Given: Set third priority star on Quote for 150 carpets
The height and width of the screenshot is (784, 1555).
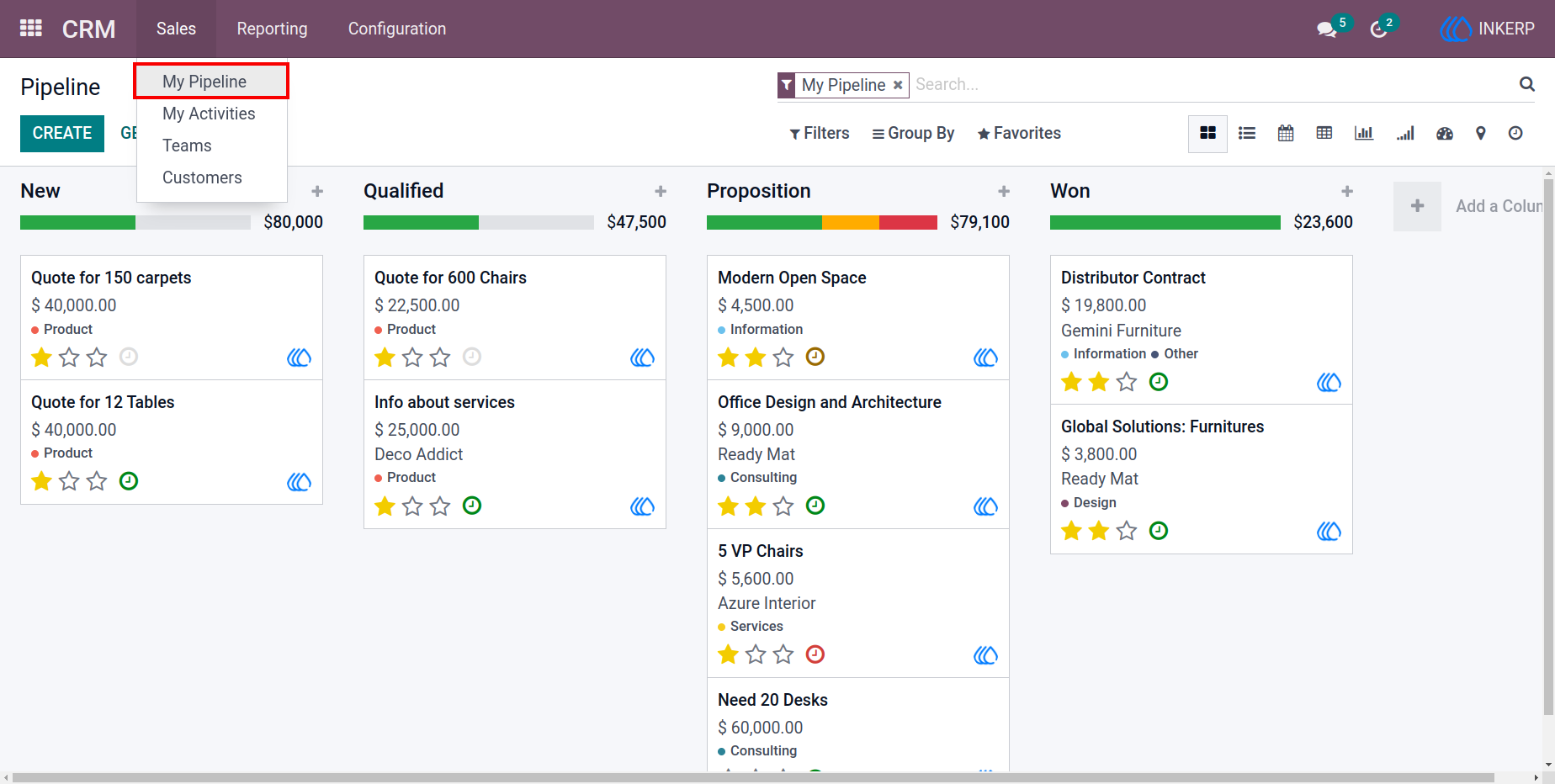Looking at the screenshot, I should coord(98,358).
